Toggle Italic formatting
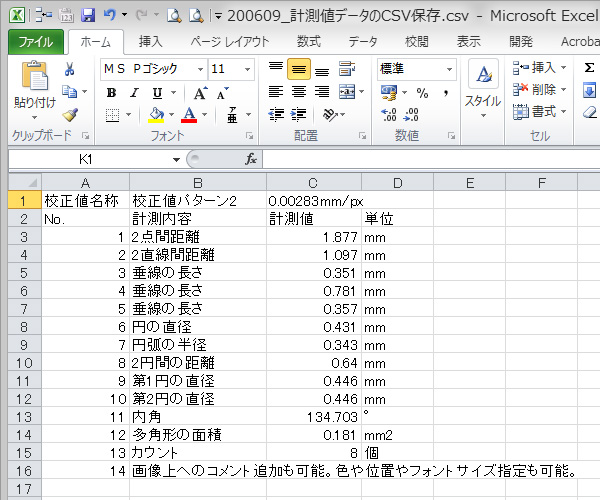600x500 pixels. tap(134, 93)
